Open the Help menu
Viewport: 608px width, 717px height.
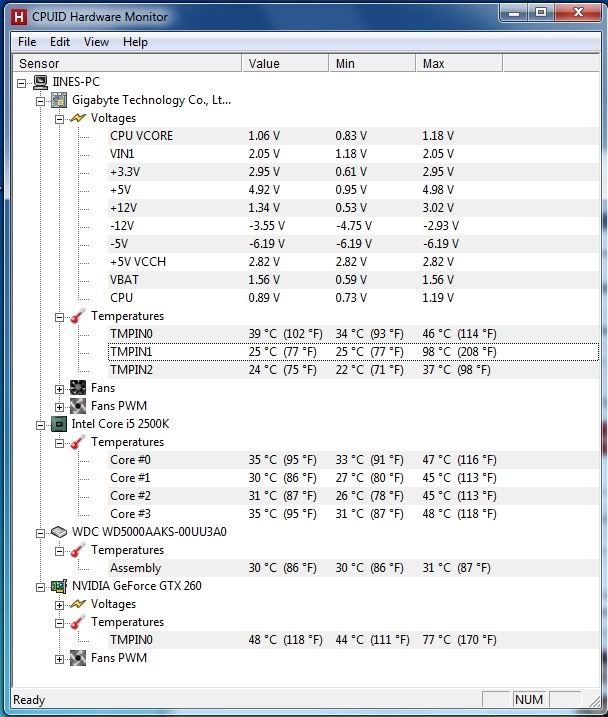coord(135,42)
